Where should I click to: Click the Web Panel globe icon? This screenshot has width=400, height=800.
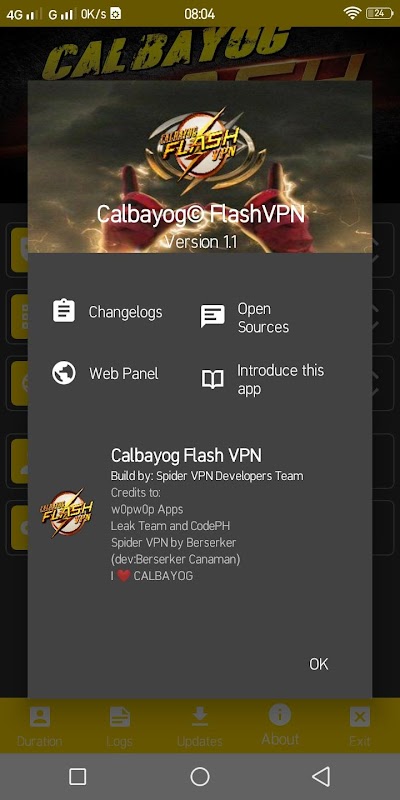64,373
